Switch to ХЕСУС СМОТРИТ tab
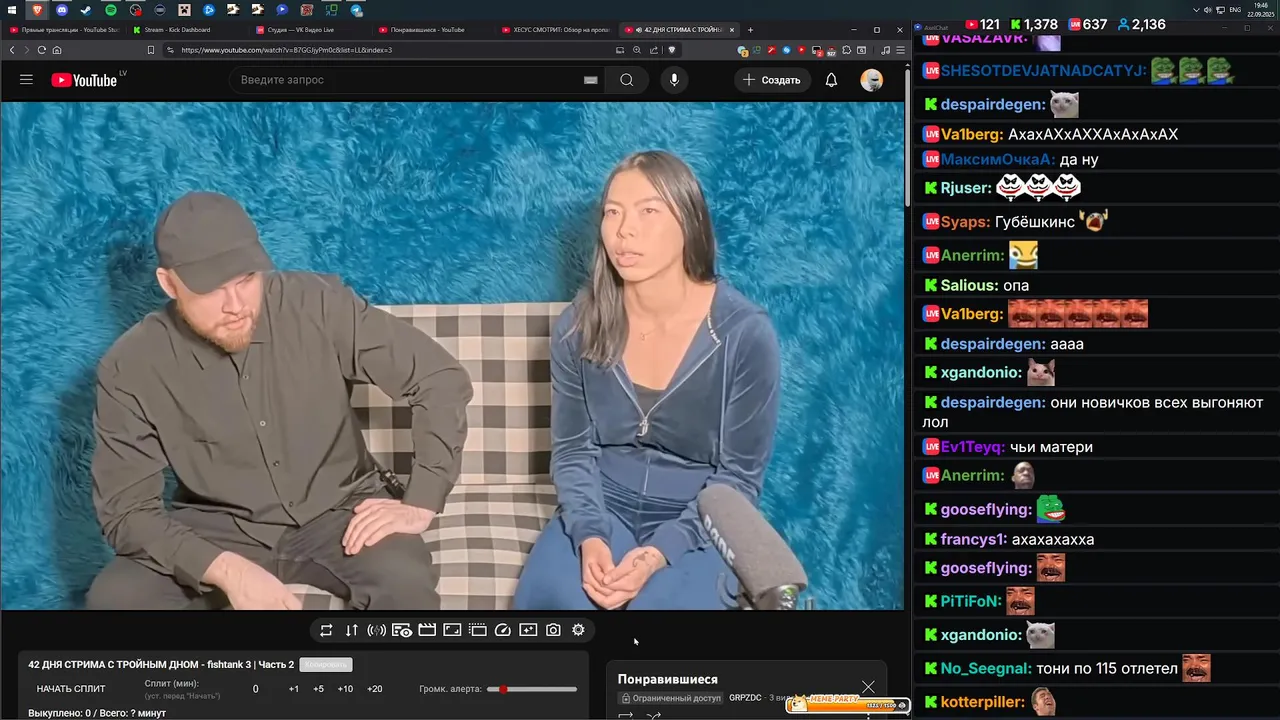The image size is (1280, 720). [555, 30]
